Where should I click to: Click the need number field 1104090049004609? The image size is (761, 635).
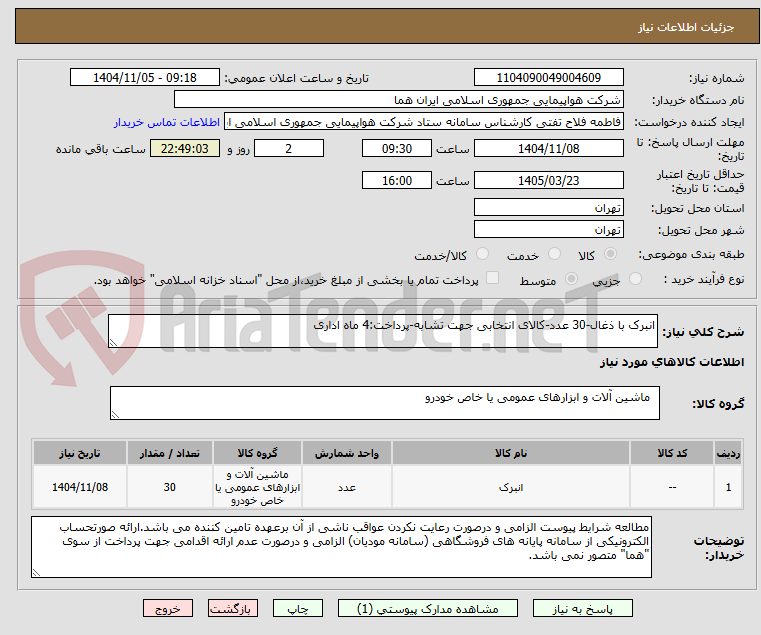548,77
